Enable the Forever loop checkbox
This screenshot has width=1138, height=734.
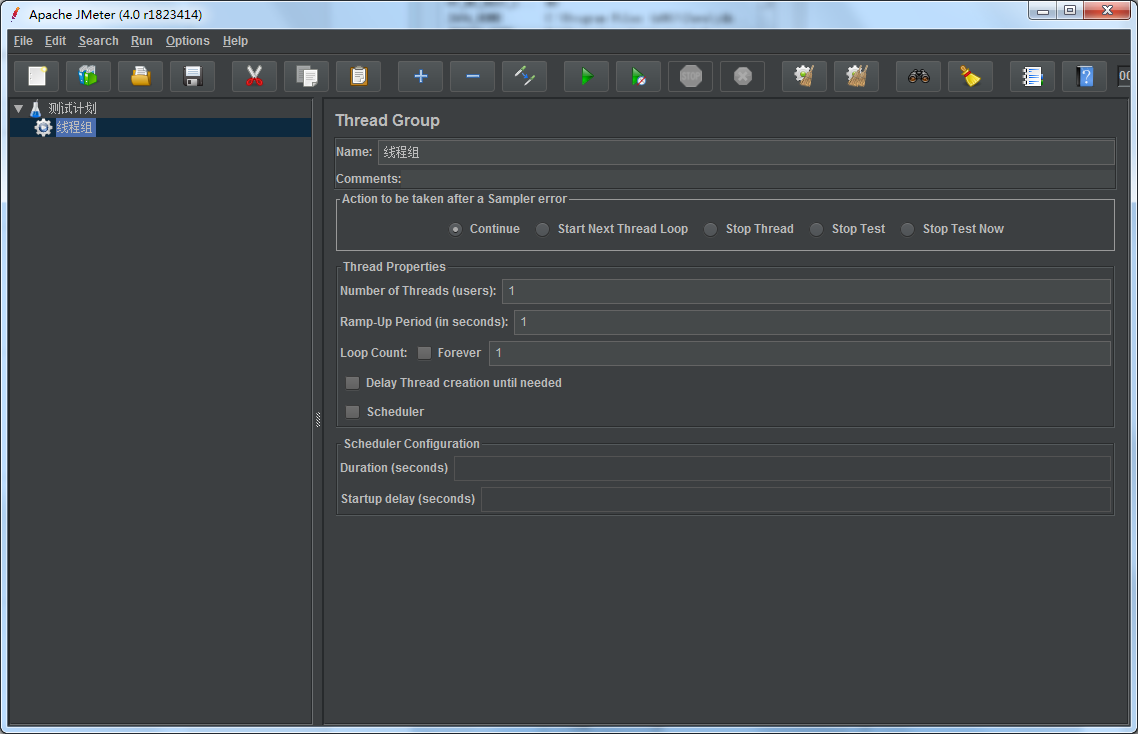425,353
